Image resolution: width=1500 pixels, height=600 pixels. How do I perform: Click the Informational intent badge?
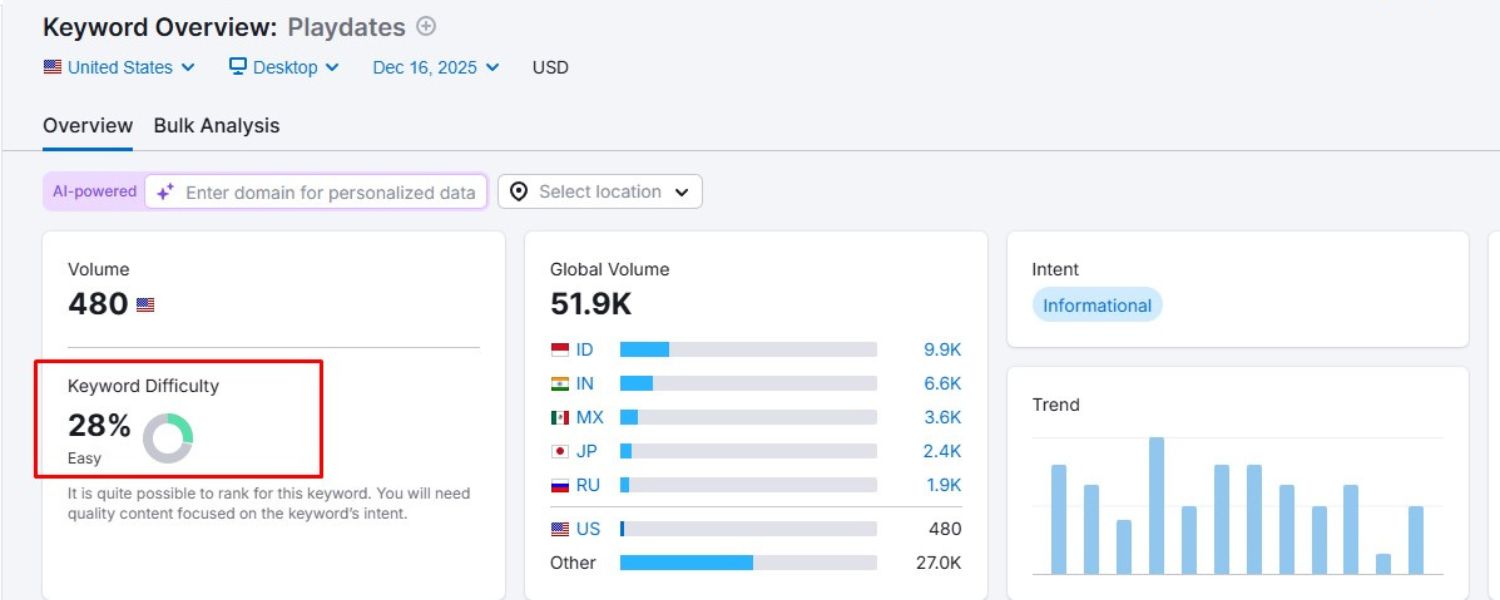point(1096,305)
